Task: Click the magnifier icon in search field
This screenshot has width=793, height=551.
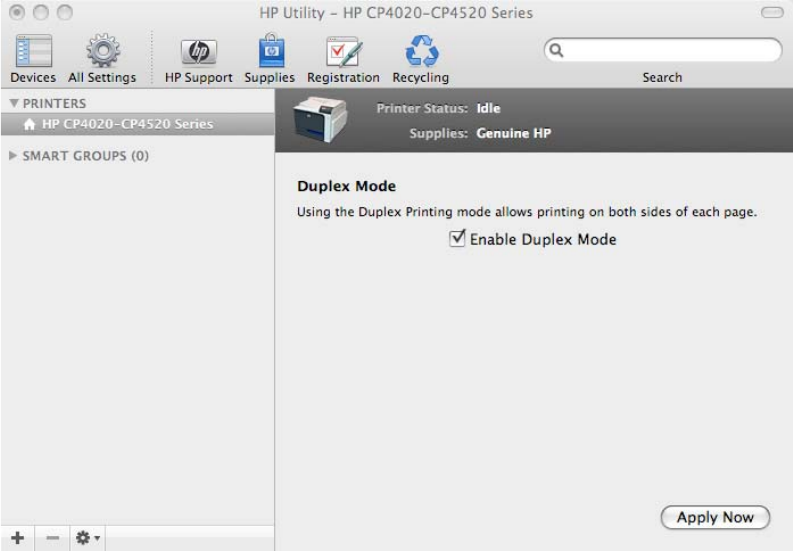Action: [x=556, y=50]
